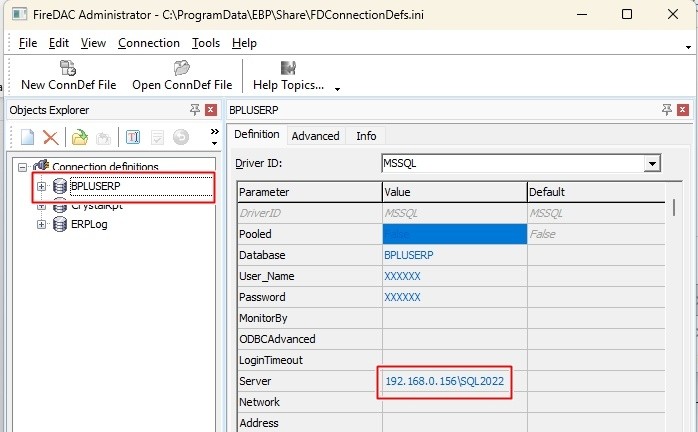This screenshot has height=432, width=698.
Task: Click the rename icon in Objects Explorer toolbar
Action: [133, 137]
